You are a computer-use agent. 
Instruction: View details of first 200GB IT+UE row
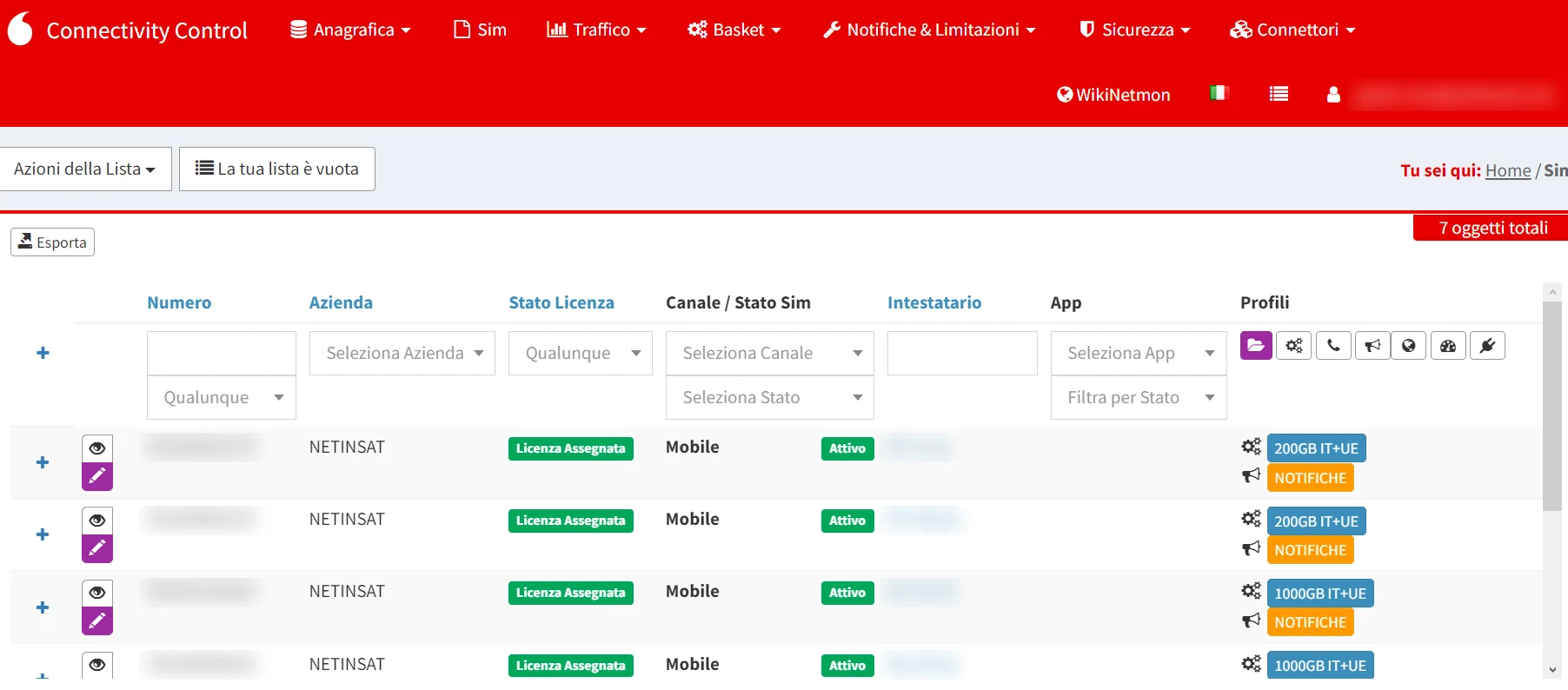(x=97, y=448)
